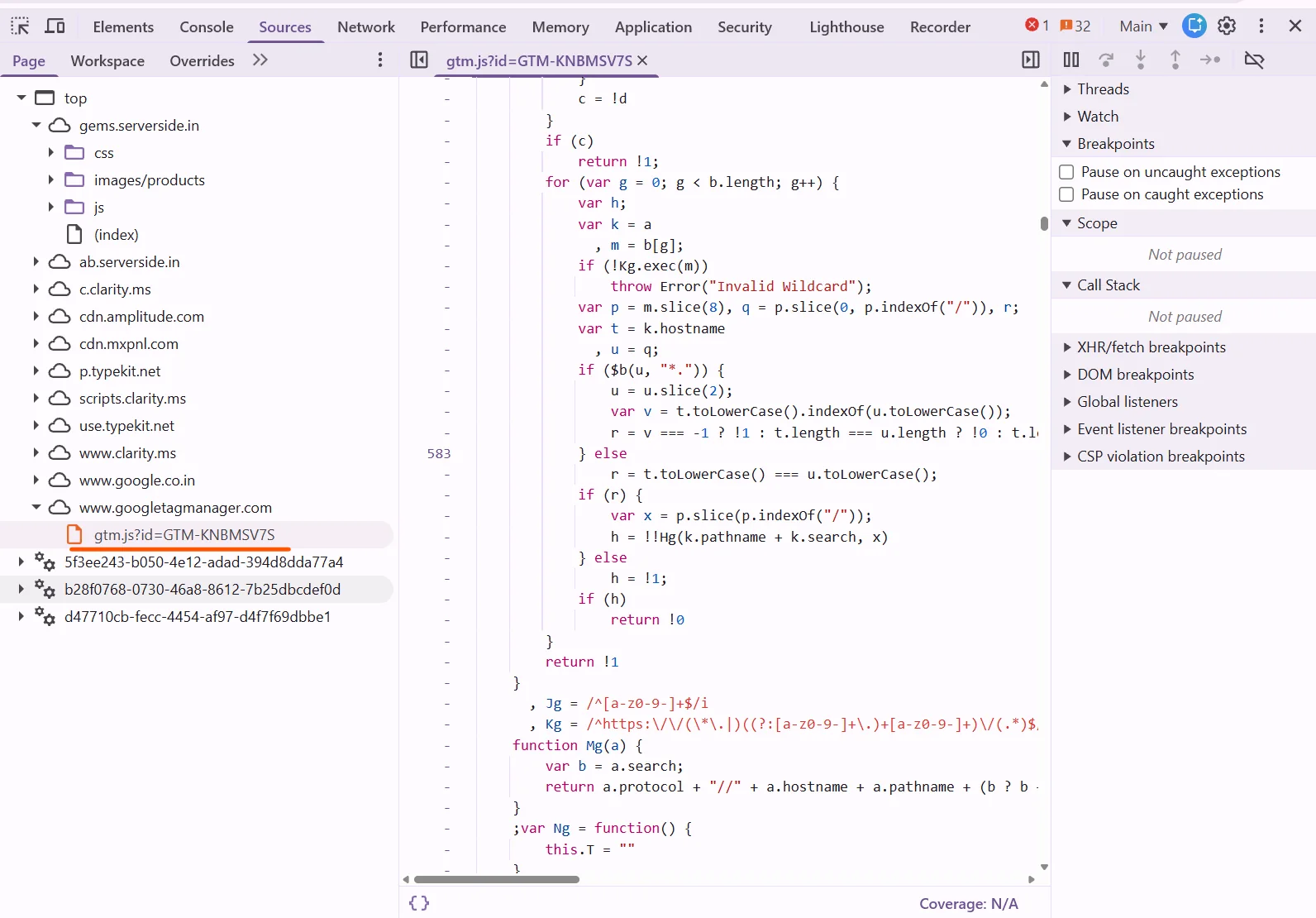
Task: Enable Pause on uncaught exceptions
Action: (1066, 172)
